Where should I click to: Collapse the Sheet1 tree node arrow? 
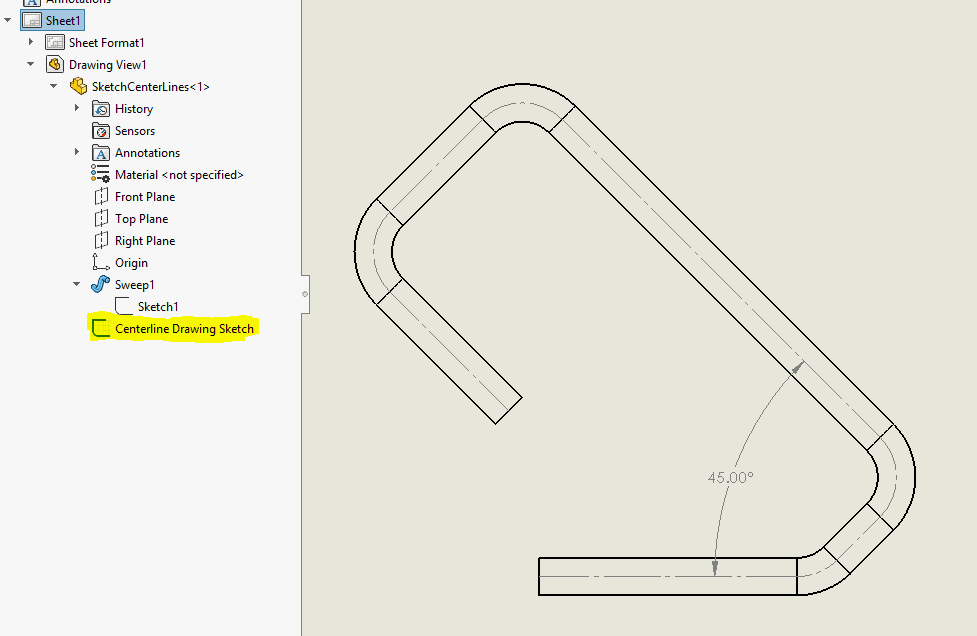coord(8,20)
